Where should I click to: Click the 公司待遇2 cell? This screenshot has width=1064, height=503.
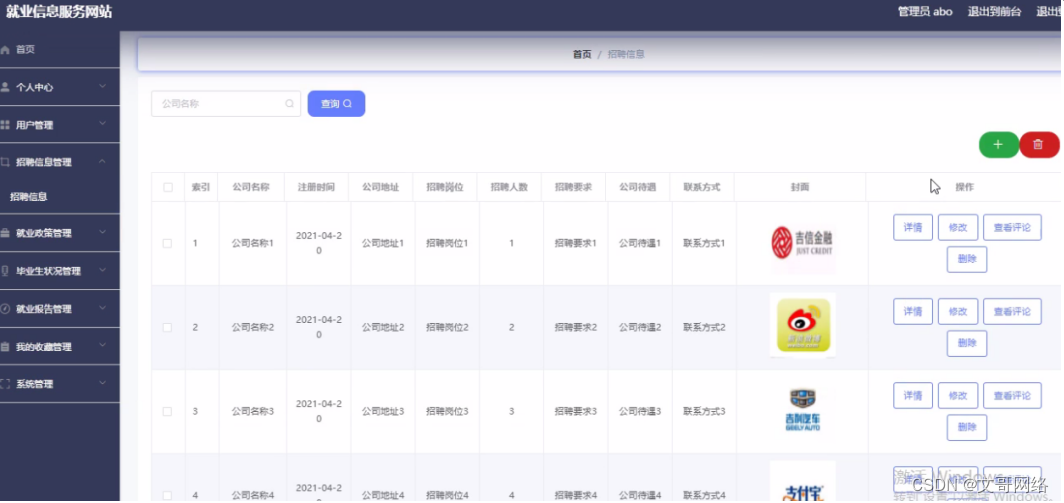640,327
